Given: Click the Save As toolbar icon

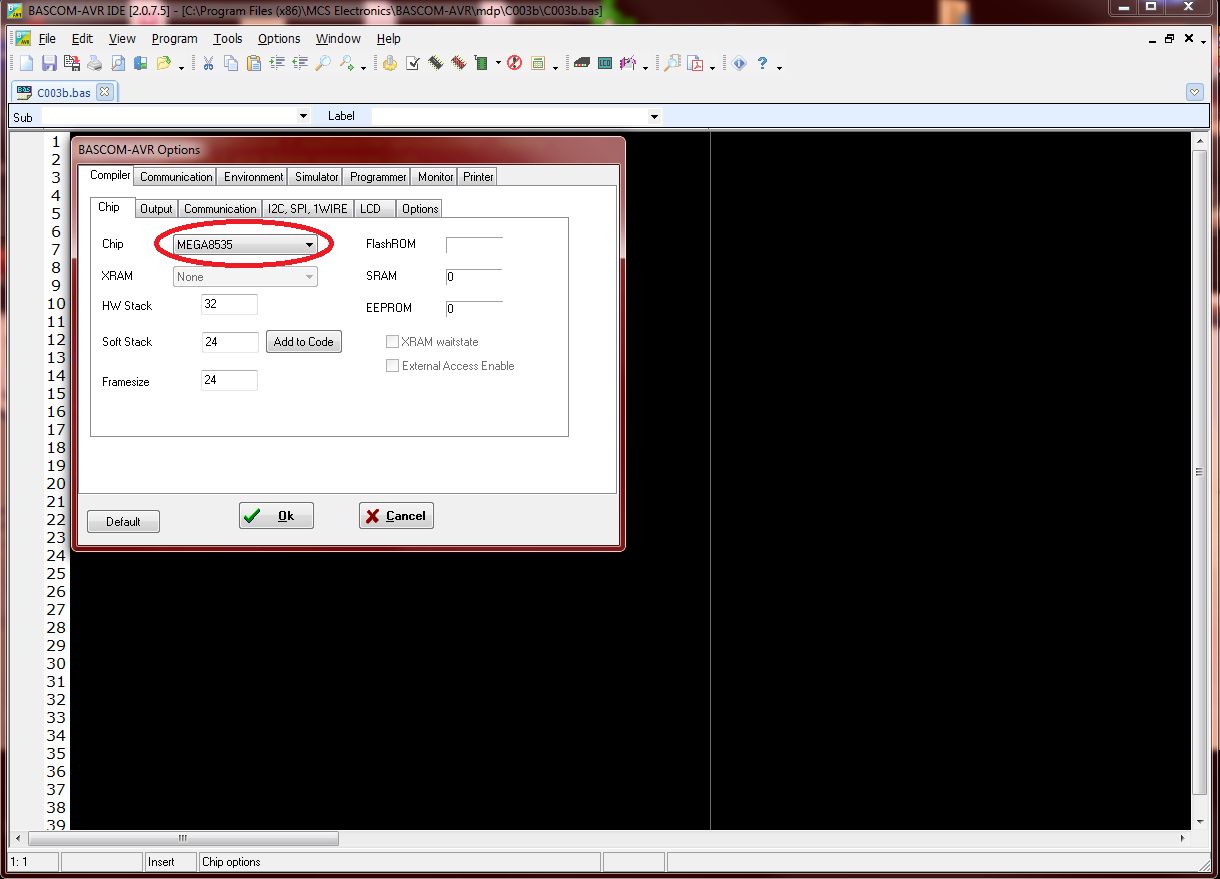Looking at the screenshot, I should click(x=71, y=64).
